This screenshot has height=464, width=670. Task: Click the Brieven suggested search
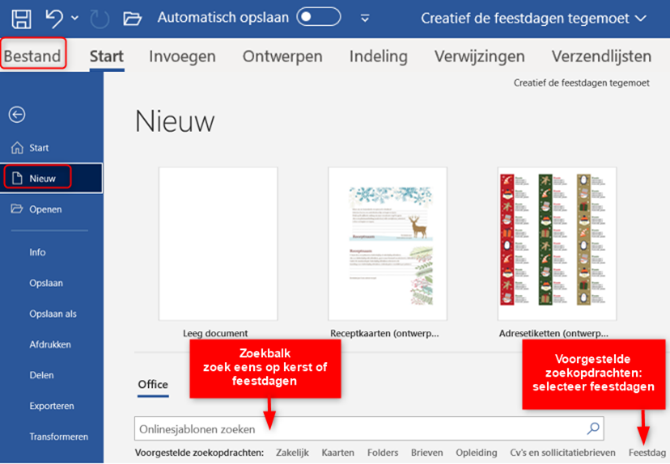coord(427,452)
